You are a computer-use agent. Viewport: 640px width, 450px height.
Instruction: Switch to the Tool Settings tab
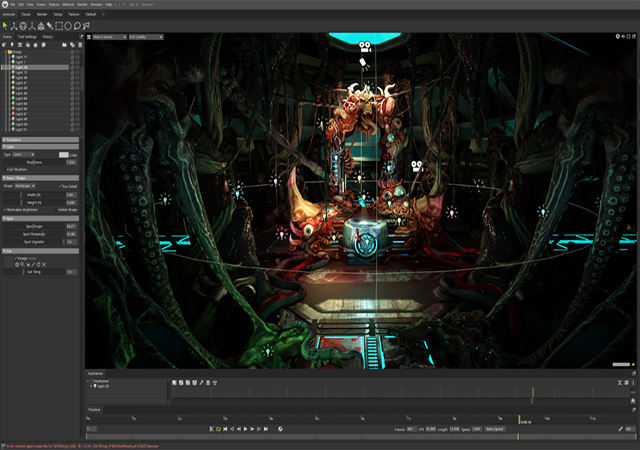pos(27,37)
